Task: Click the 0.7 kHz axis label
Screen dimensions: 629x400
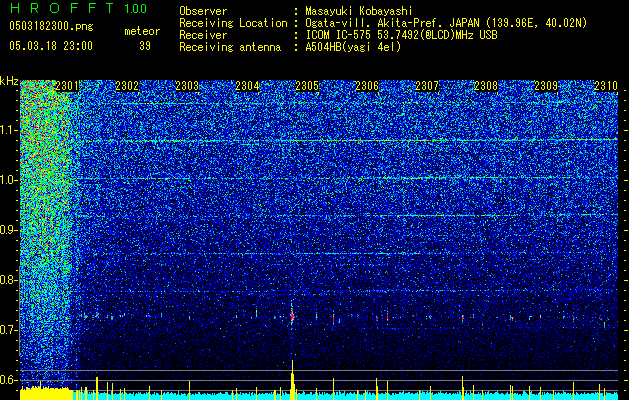Action: point(9,330)
